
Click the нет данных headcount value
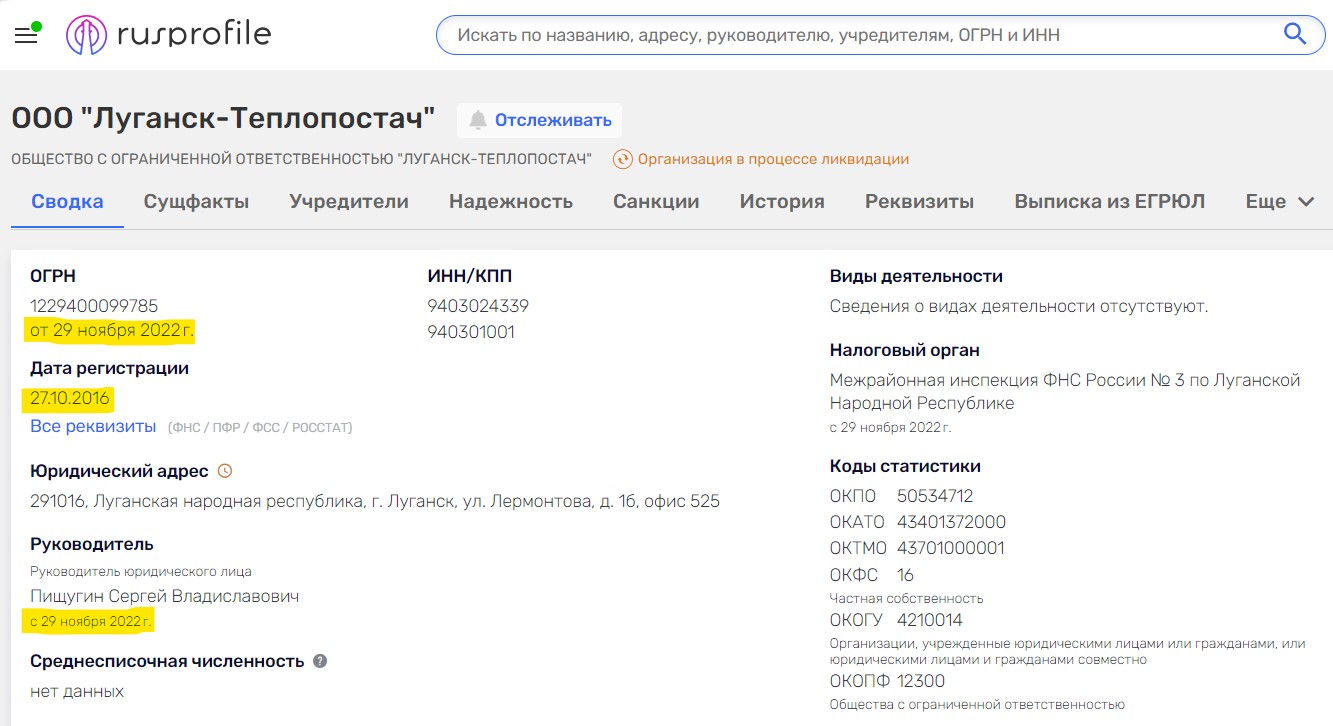[x=77, y=691]
